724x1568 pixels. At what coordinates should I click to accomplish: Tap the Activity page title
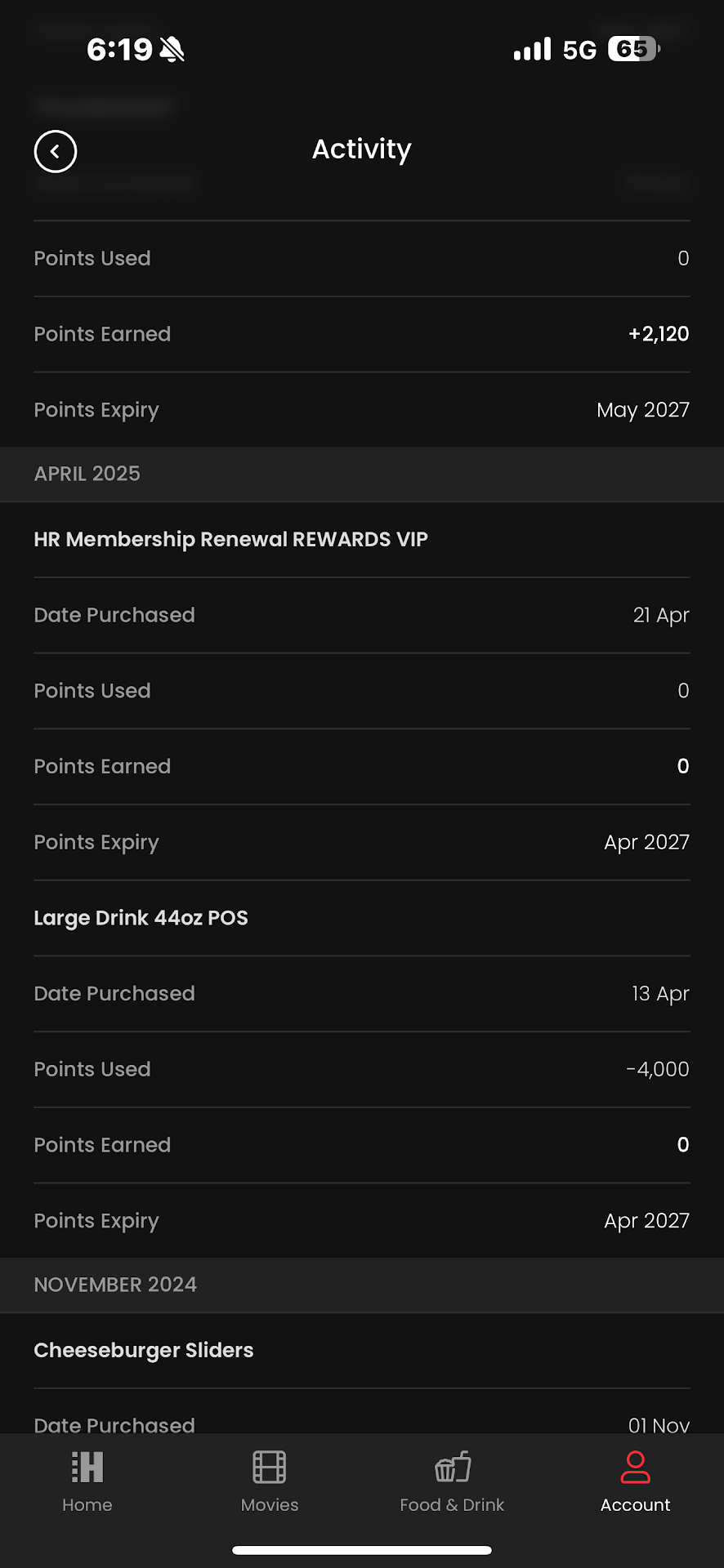coord(362,149)
